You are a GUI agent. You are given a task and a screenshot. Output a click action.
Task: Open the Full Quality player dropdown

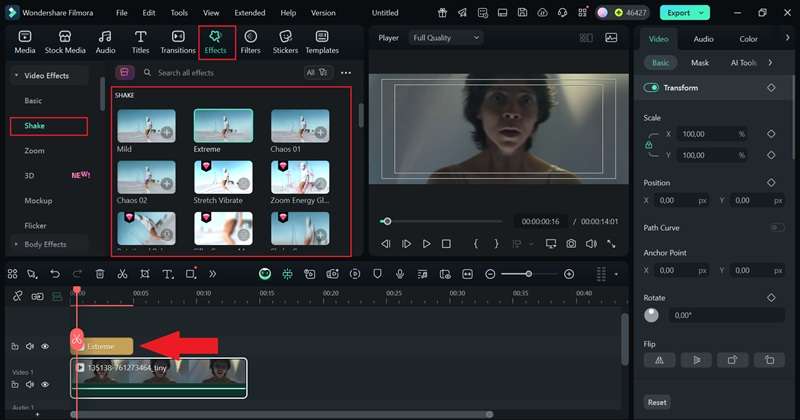(445, 38)
